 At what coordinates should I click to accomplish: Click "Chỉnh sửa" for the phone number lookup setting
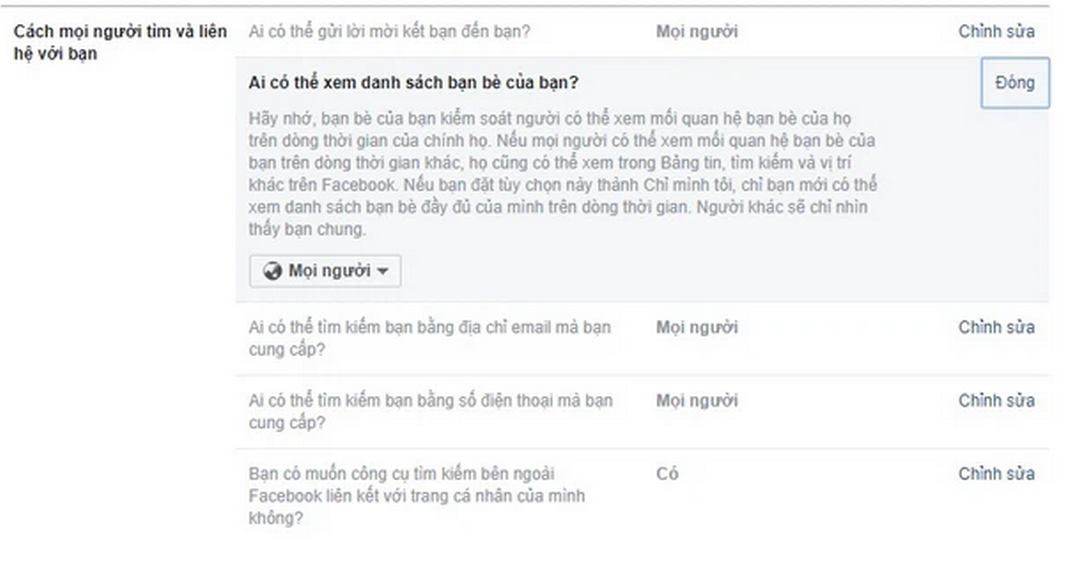click(996, 401)
